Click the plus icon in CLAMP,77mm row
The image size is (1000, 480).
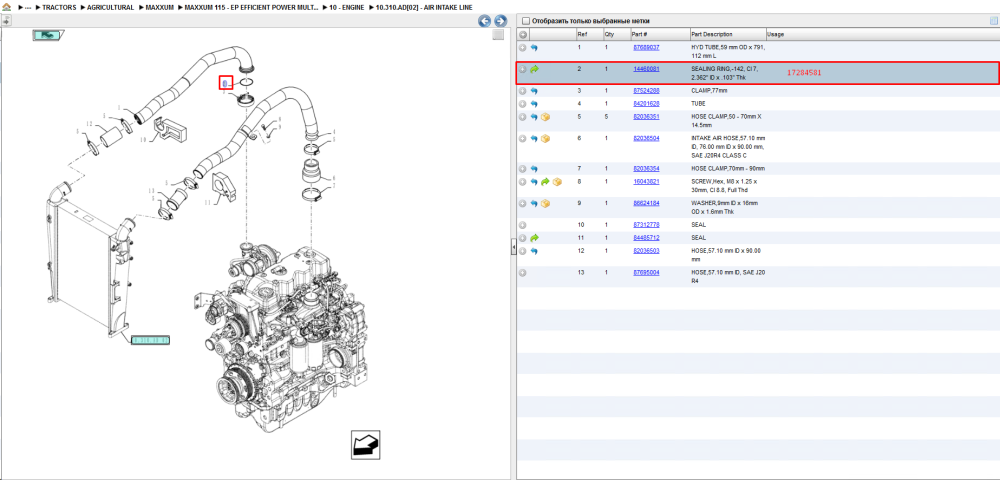coord(522,91)
